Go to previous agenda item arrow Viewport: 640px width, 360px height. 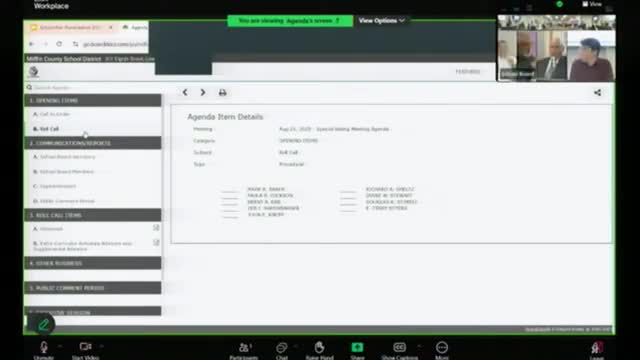coord(185,92)
